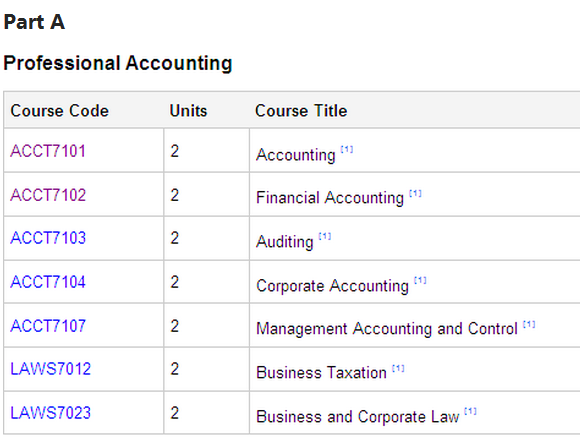Screen dimensions: 580x445
Task: Open the LAWS7012 course link
Action: click(x=50, y=369)
